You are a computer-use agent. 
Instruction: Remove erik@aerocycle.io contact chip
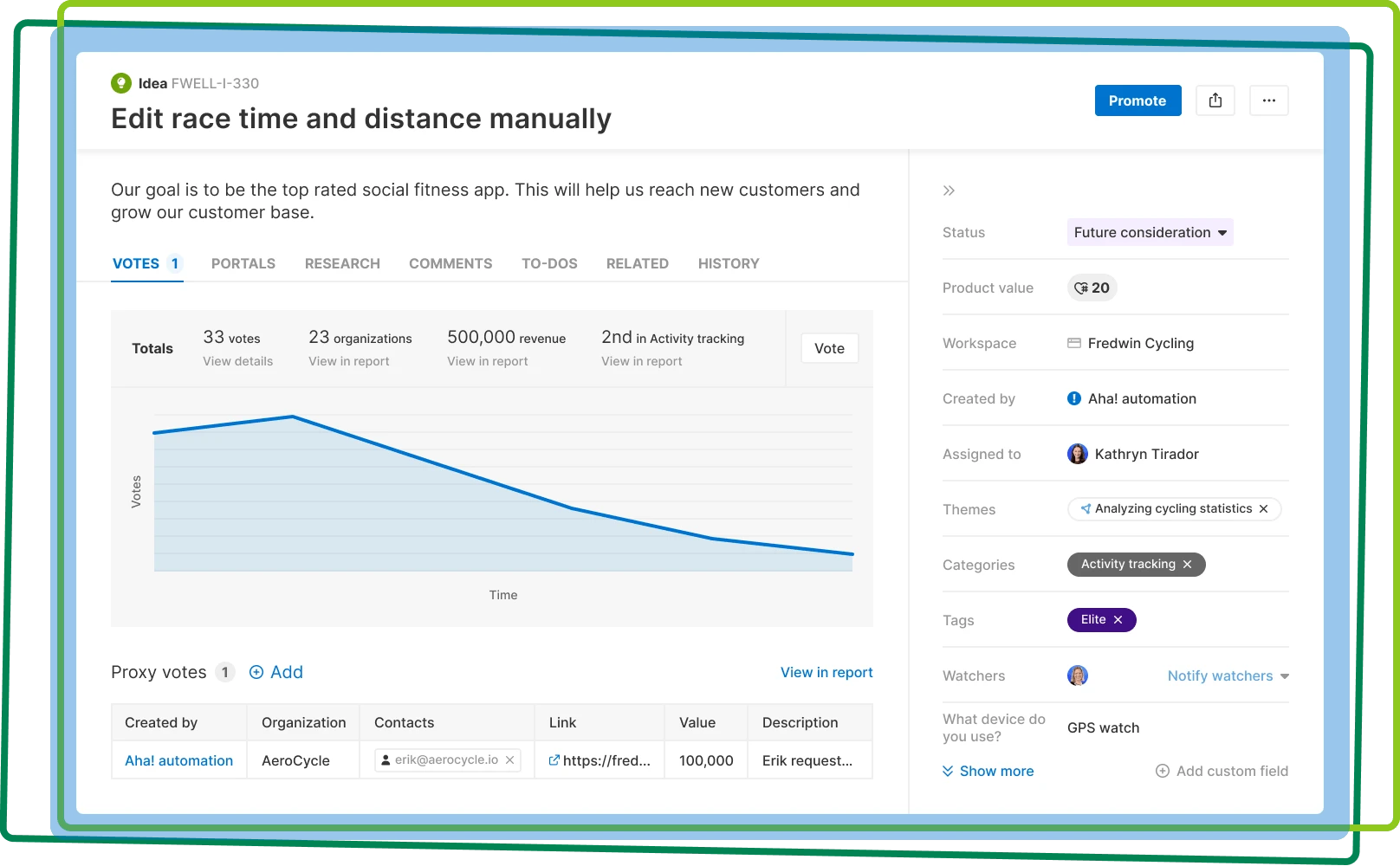pos(510,760)
